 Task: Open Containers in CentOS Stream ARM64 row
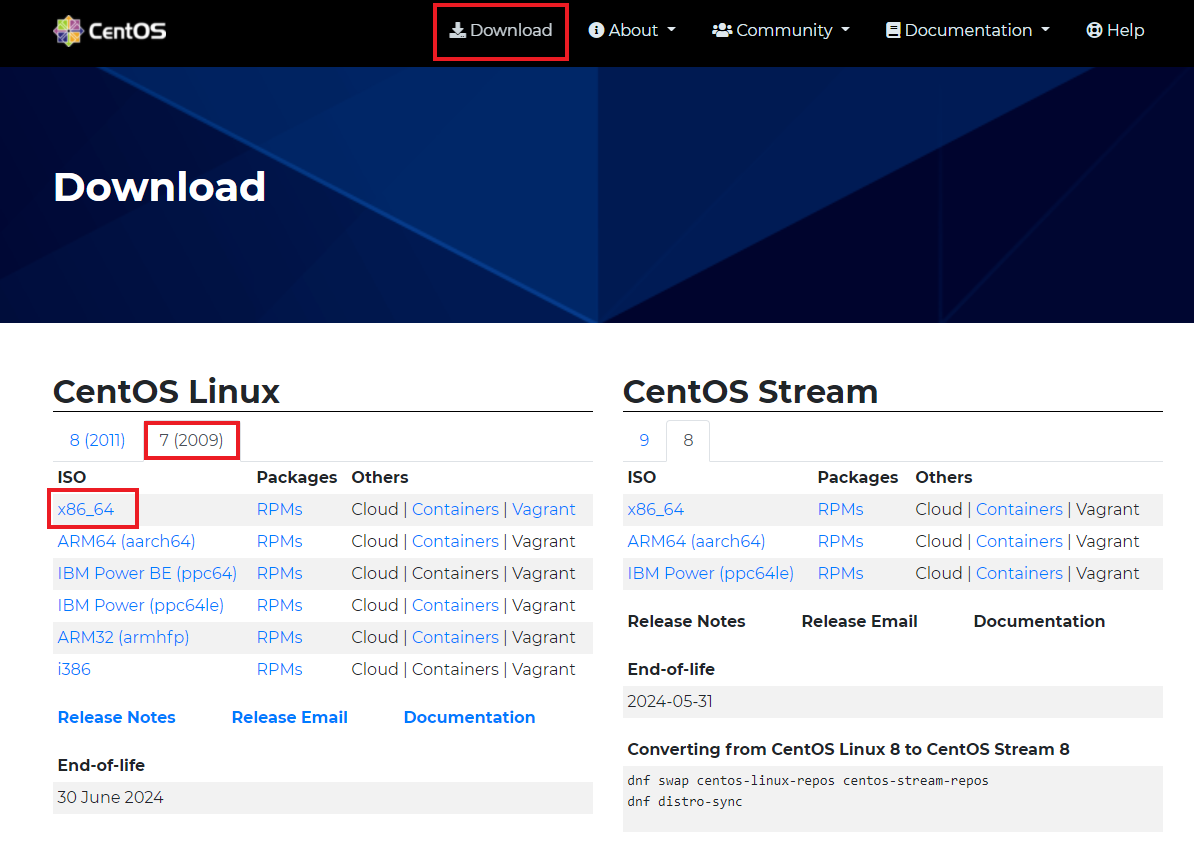(x=1020, y=541)
